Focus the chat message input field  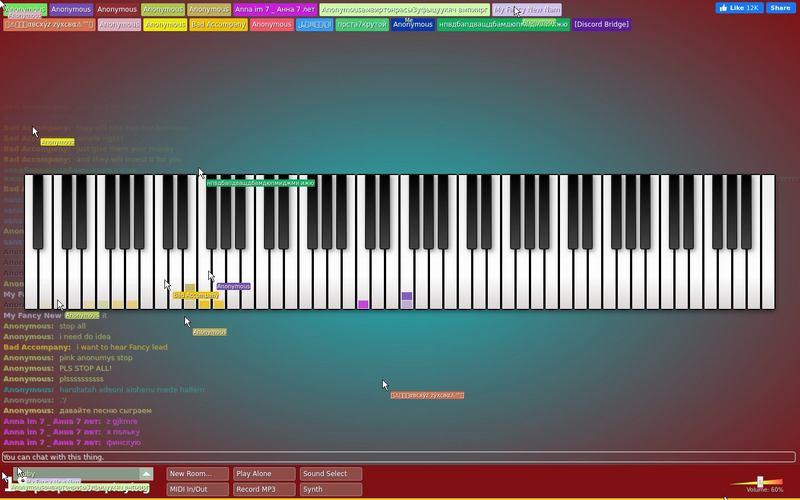pyautogui.click(x=399, y=457)
